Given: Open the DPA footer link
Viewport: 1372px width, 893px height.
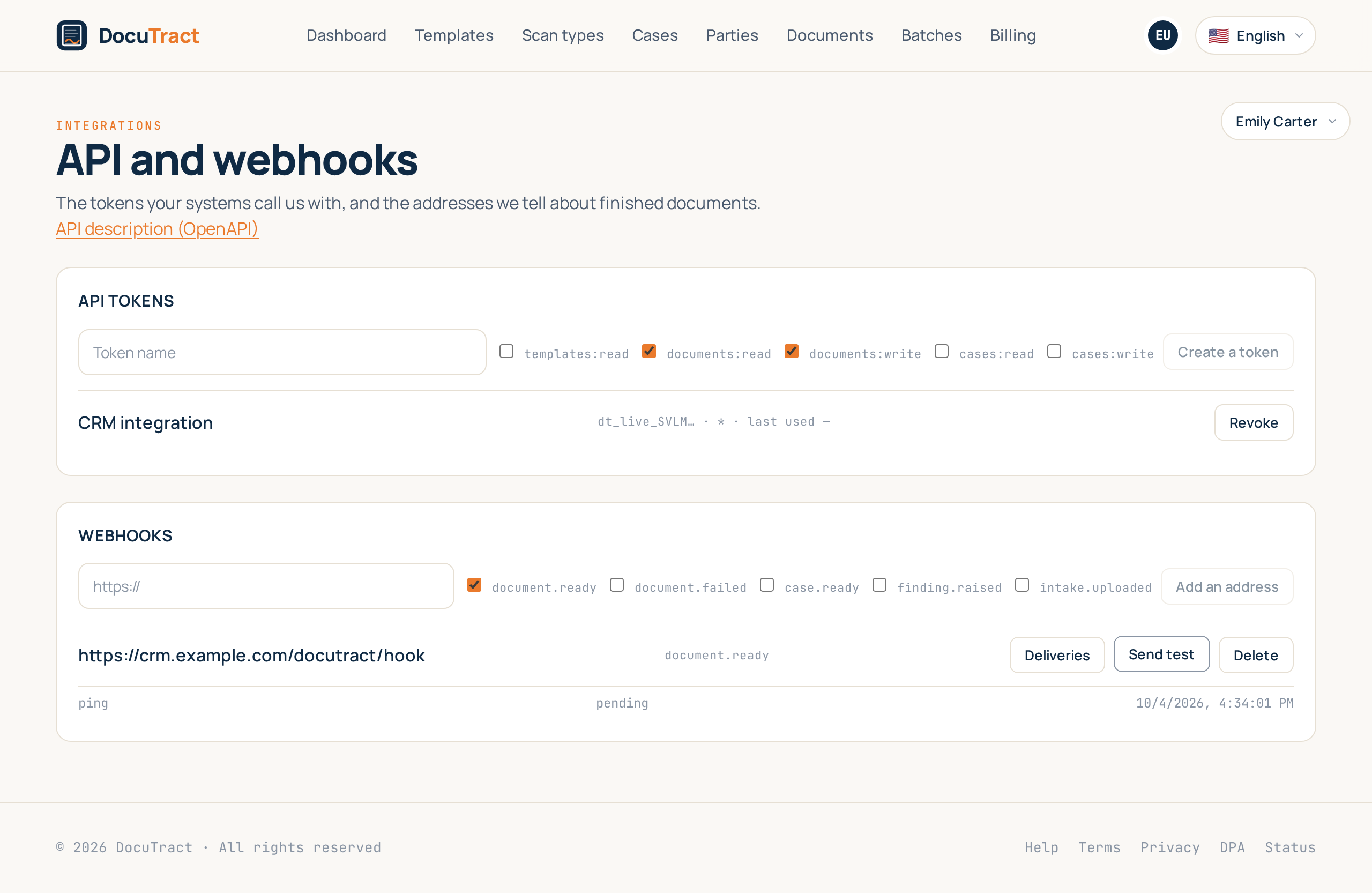Looking at the screenshot, I should tap(1232, 847).
